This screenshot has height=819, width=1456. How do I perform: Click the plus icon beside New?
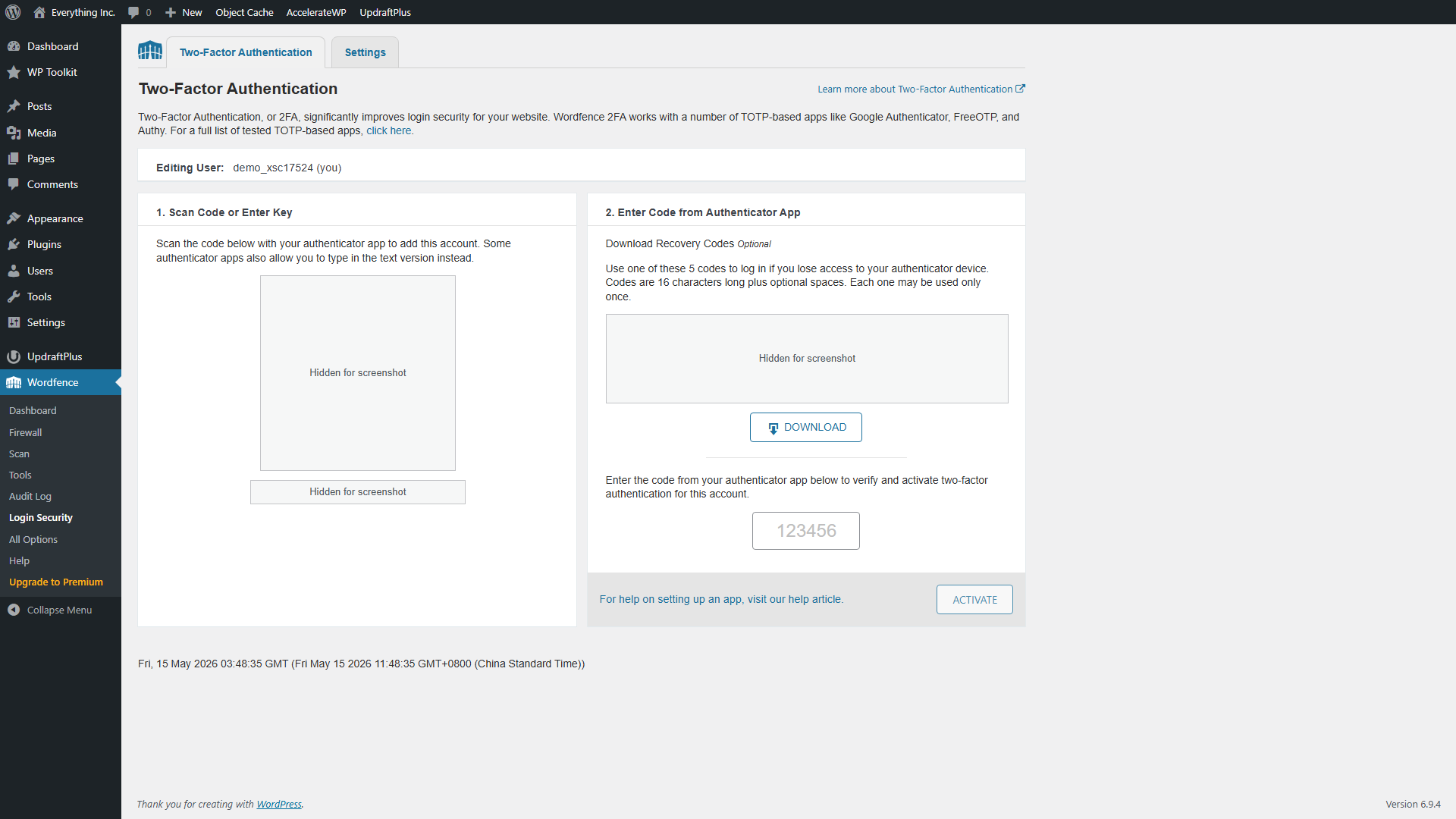[171, 12]
